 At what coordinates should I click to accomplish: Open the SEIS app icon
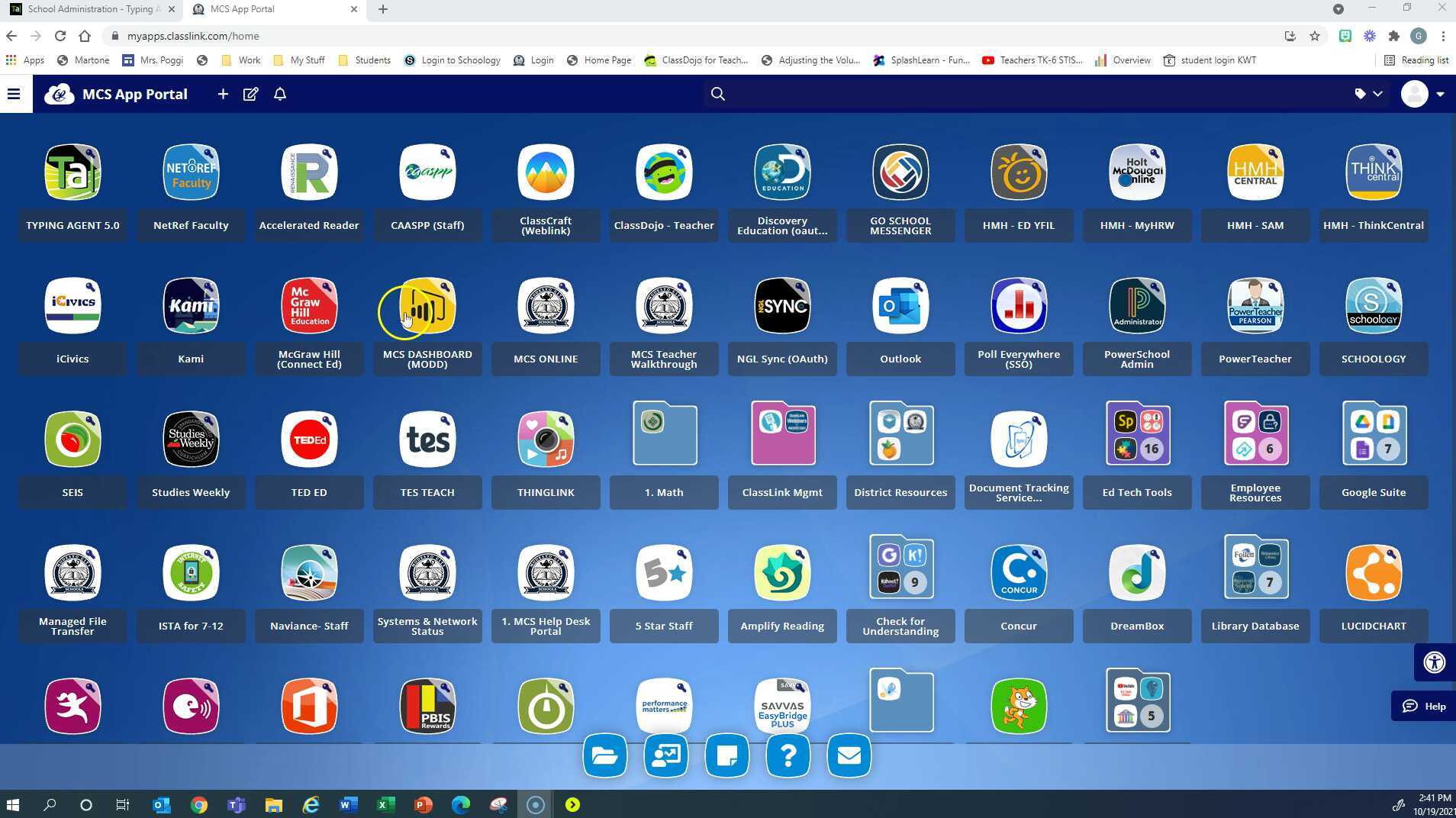(72, 440)
